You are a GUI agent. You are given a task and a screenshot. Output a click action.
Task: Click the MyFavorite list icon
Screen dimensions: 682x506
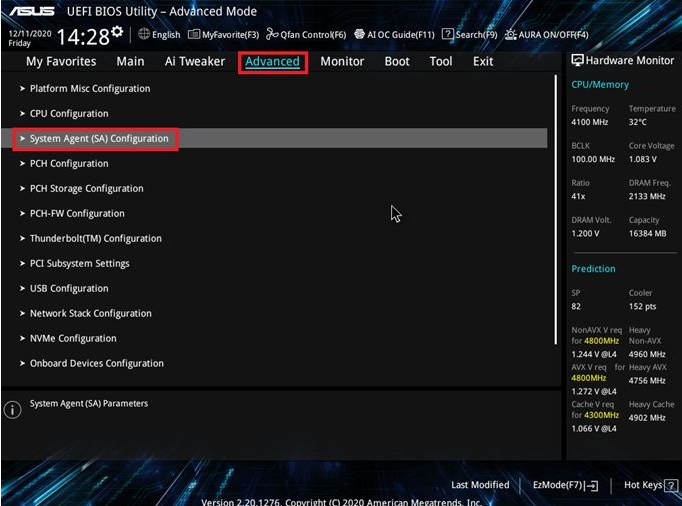tap(194, 34)
